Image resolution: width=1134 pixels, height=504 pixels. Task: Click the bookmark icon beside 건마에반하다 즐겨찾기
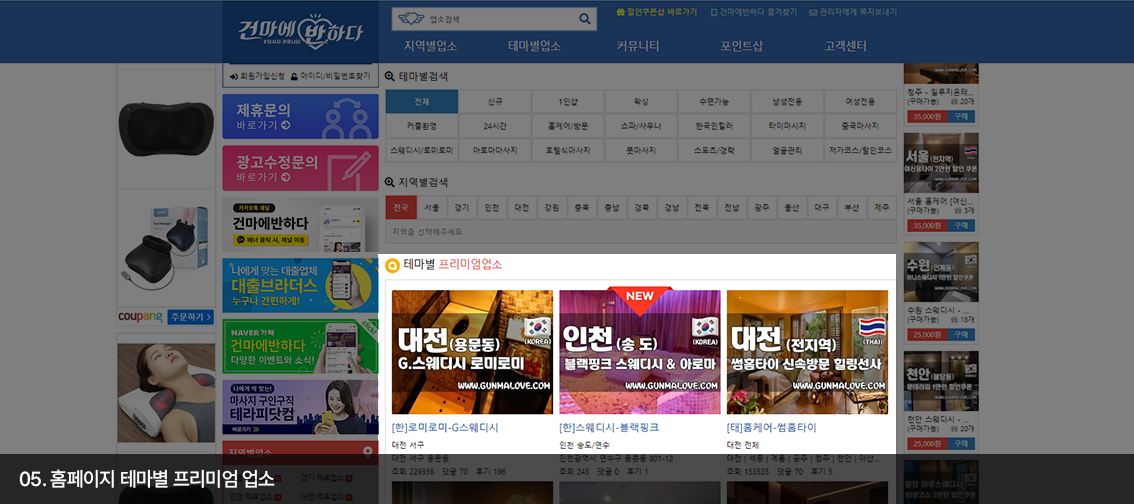(x=714, y=12)
